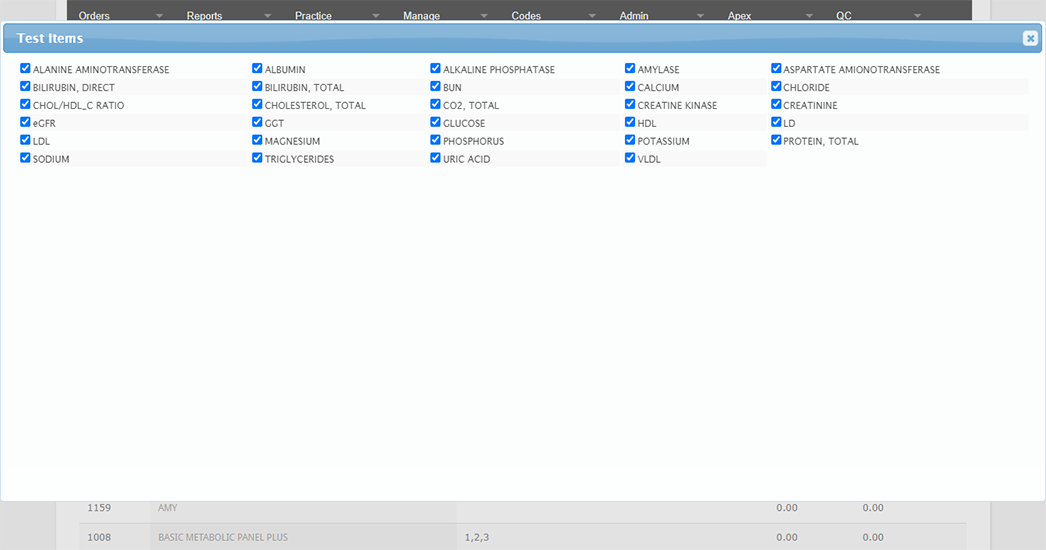Image resolution: width=1046 pixels, height=550 pixels.
Task: Open the Apex menu
Action: pyautogui.click(x=739, y=15)
